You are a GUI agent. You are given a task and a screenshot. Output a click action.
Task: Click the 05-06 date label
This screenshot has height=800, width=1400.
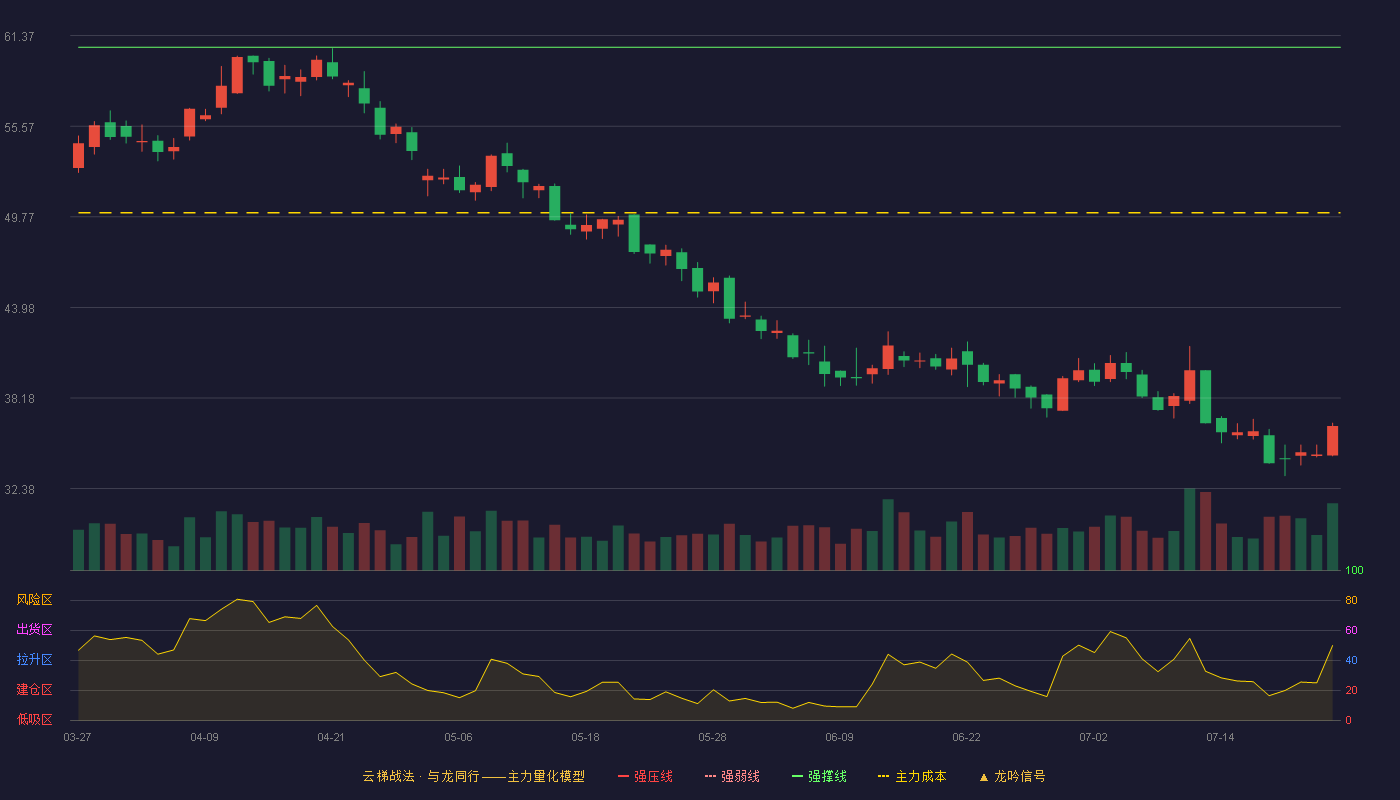459,737
